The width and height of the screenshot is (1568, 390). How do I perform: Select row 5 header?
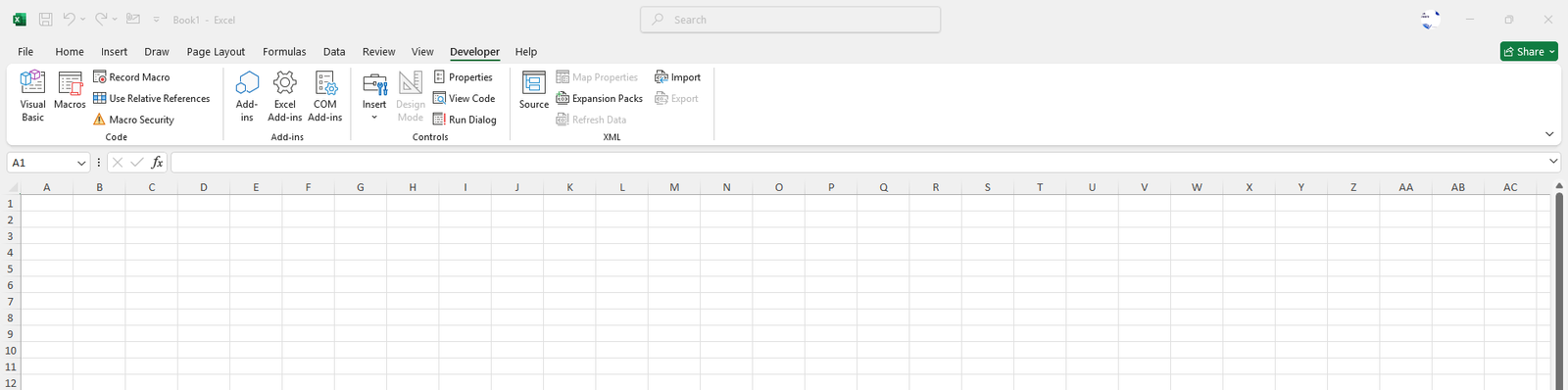(x=11, y=268)
